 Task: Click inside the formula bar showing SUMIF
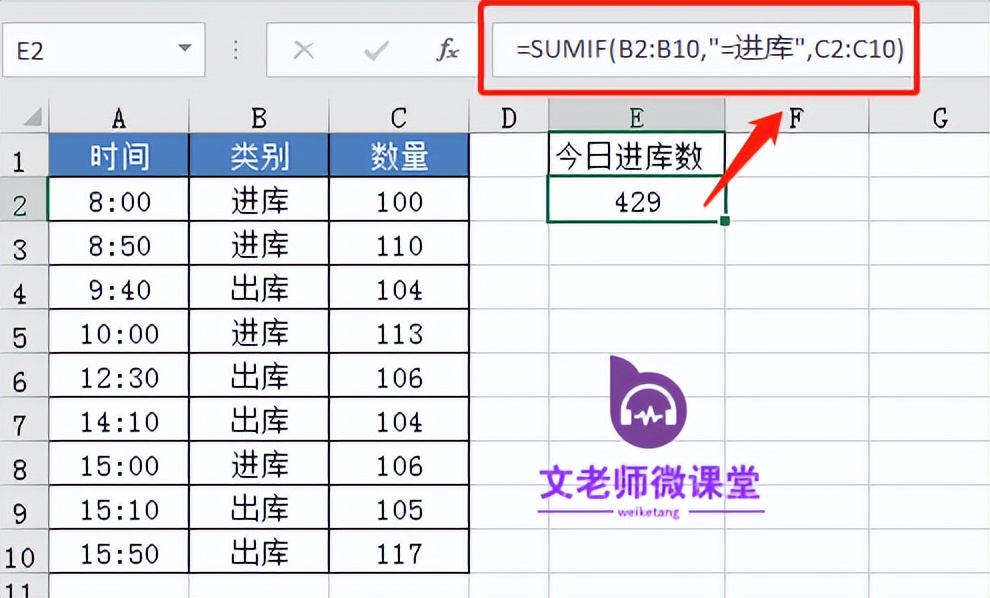(x=700, y=47)
